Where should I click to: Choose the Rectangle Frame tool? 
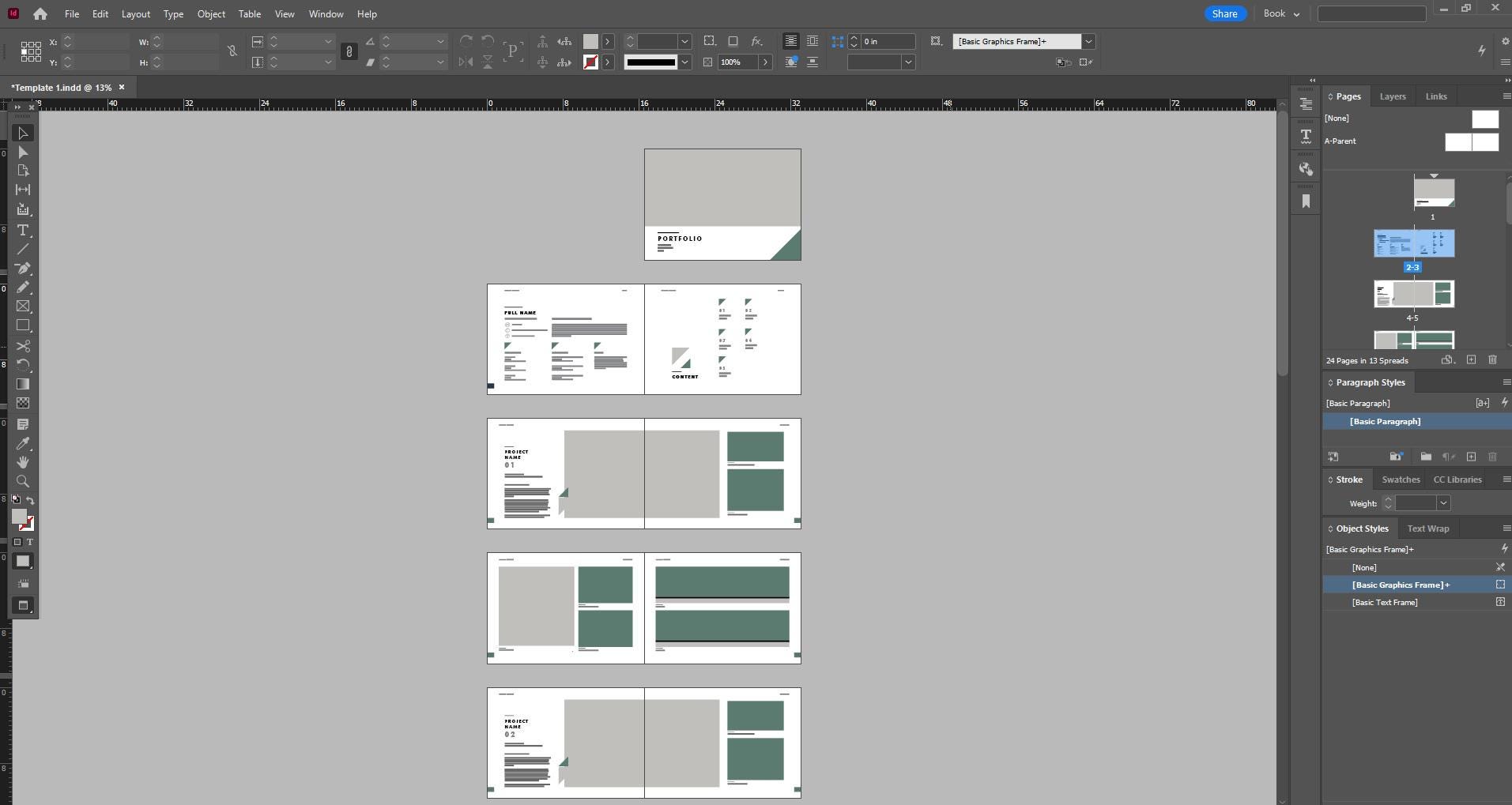pyautogui.click(x=23, y=307)
